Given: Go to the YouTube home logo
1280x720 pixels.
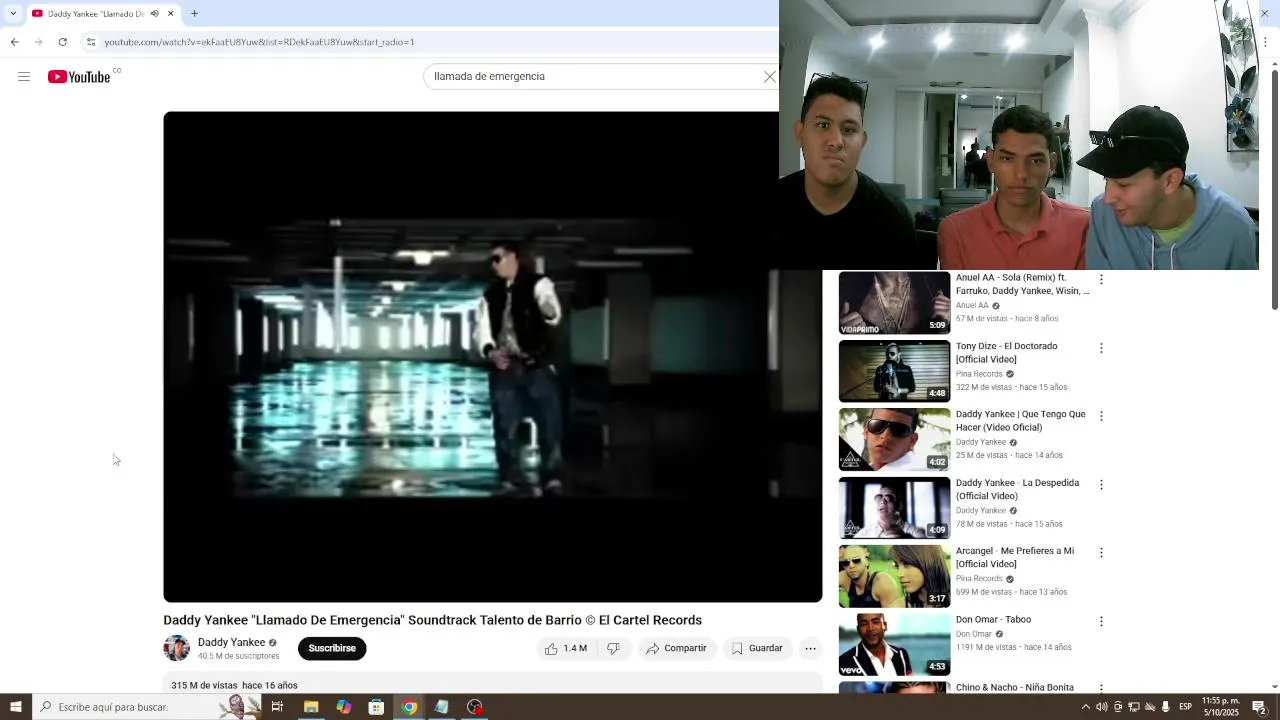Looking at the screenshot, I should 79,77.
